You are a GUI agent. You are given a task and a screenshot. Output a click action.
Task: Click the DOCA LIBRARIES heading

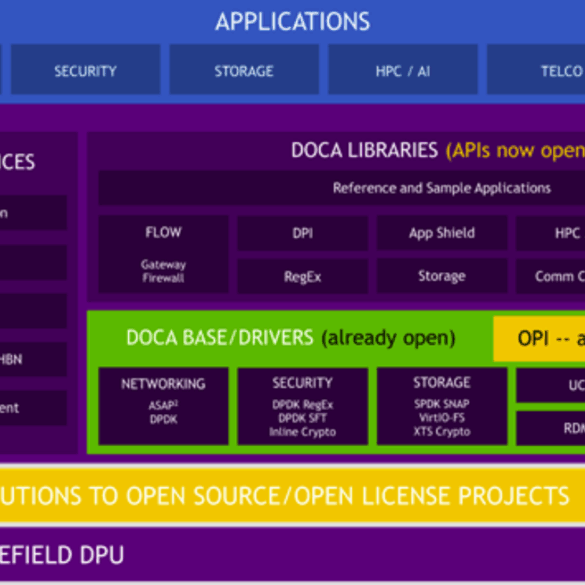[364, 150]
